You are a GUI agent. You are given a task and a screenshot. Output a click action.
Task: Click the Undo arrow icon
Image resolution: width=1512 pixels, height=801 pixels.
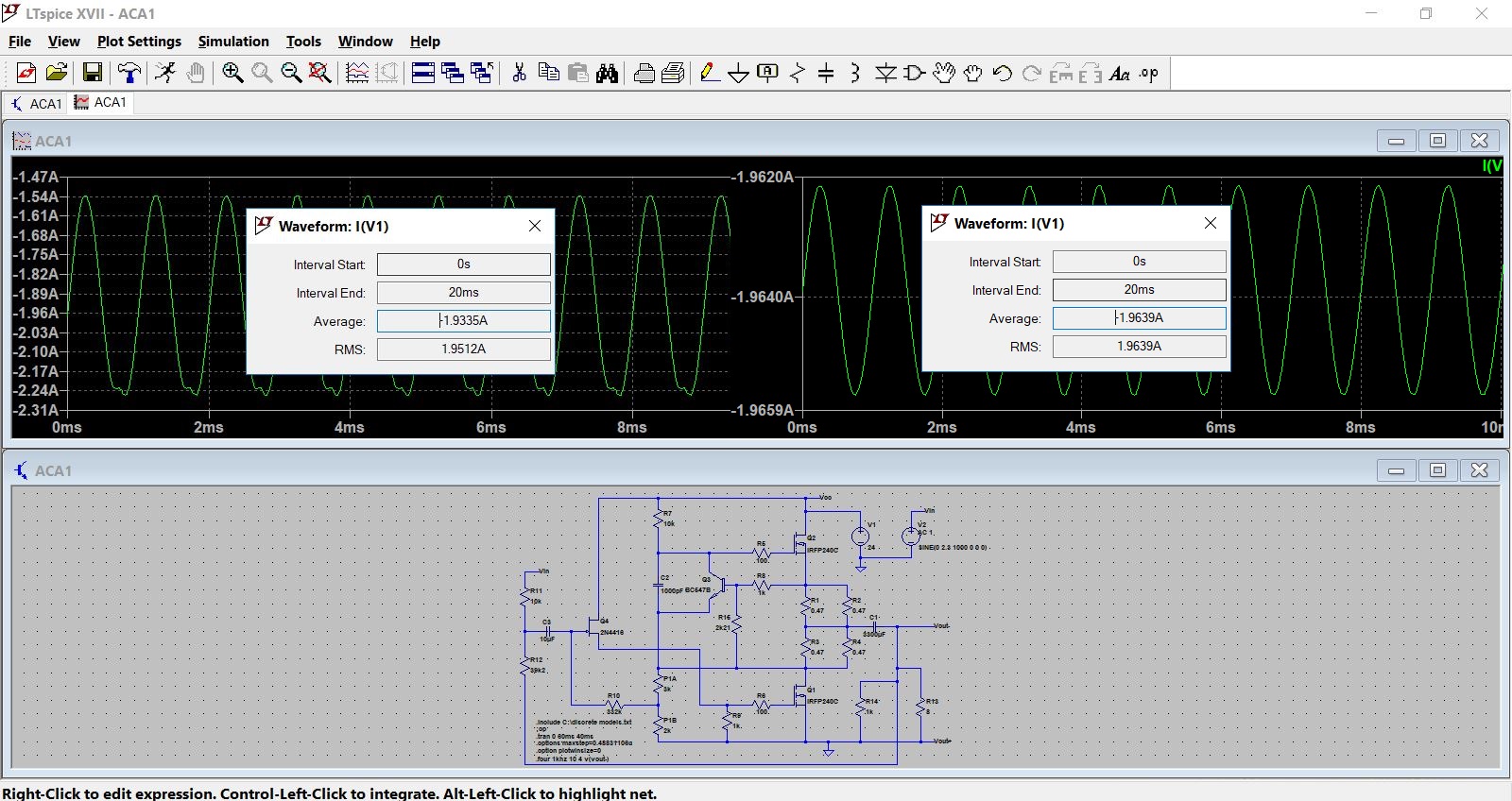[1003, 73]
